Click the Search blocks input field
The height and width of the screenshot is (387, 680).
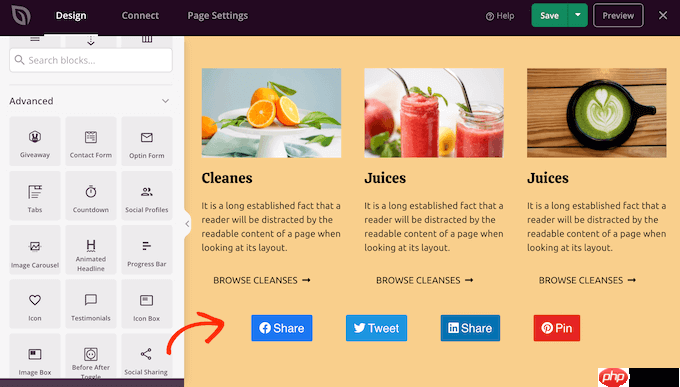point(91,60)
